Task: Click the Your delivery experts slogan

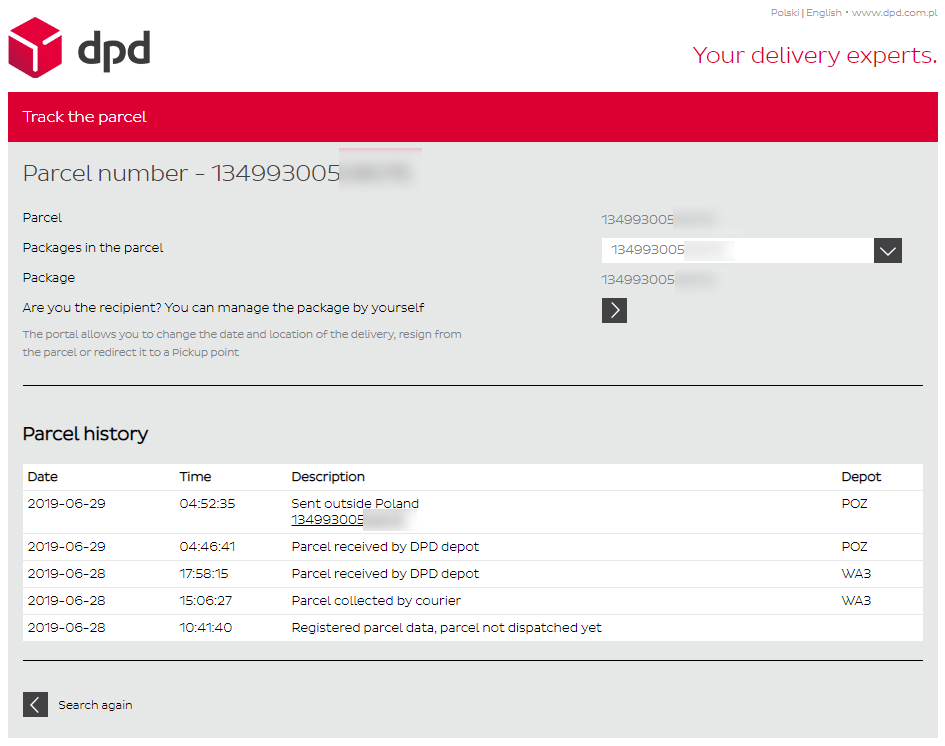Action: click(814, 55)
